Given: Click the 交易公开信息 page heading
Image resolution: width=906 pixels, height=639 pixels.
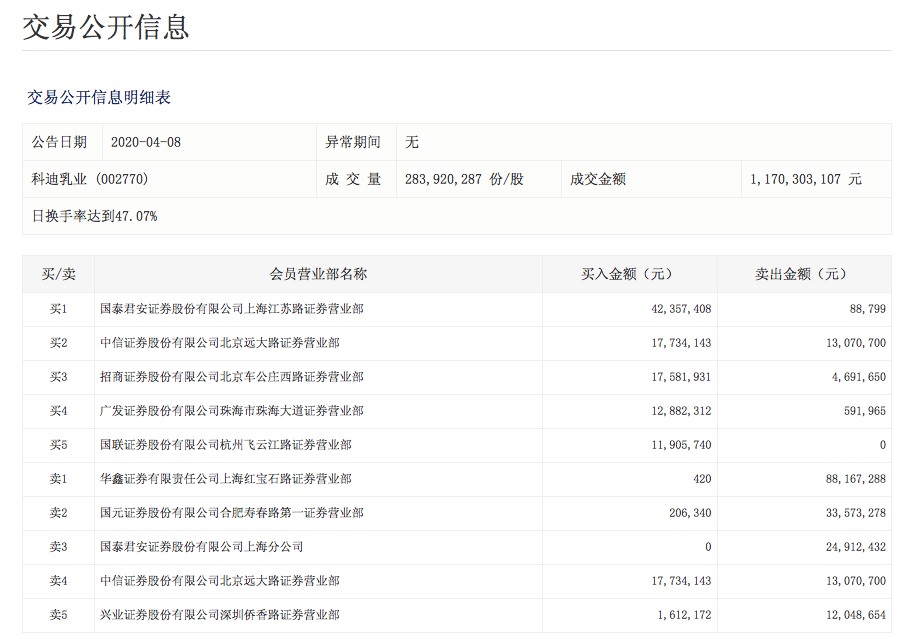Looking at the screenshot, I should [x=106, y=27].
